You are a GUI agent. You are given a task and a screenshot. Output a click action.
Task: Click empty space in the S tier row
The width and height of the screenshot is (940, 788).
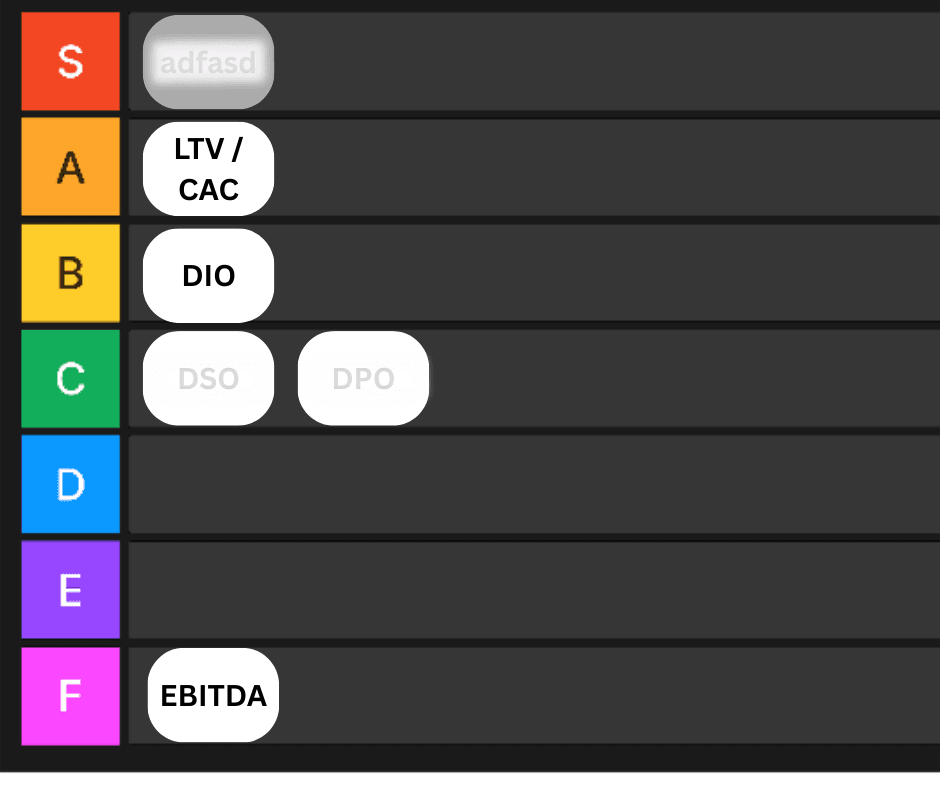[x=605, y=62]
